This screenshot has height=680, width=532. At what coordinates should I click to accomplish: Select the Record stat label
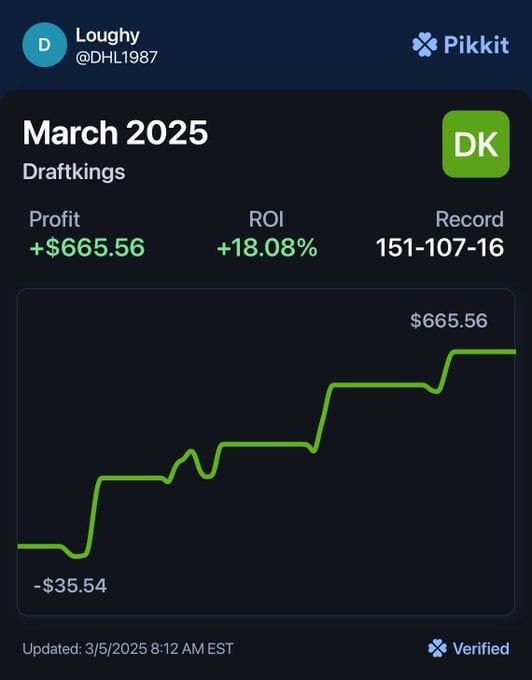click(x=470, y=219)
